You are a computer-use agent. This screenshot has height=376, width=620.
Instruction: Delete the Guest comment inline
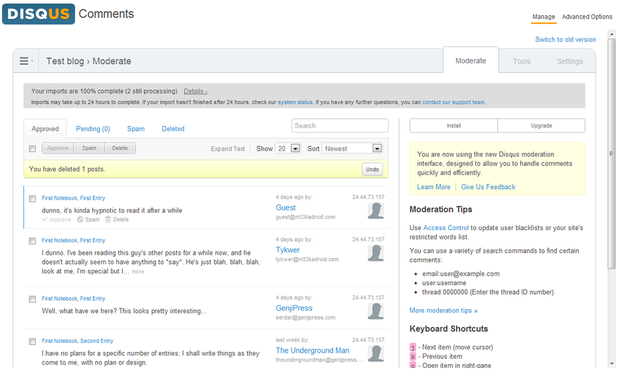pyautogui.click(x=117, y=219)
